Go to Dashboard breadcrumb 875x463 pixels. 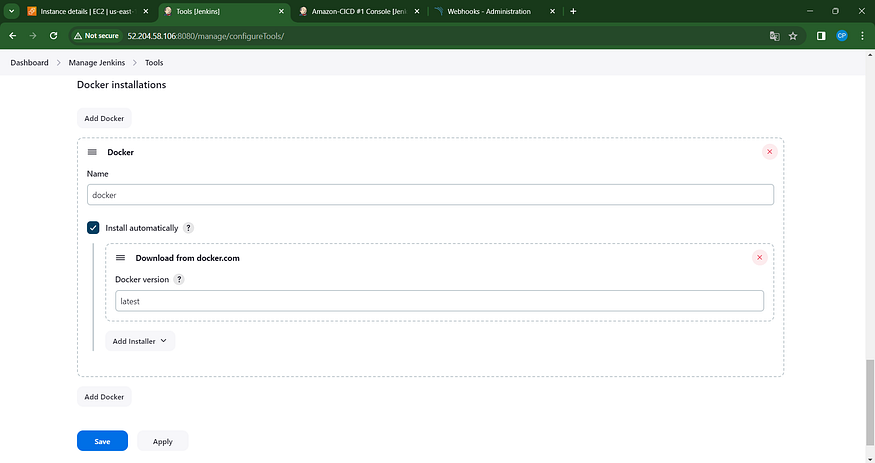(x=30, y=62)
